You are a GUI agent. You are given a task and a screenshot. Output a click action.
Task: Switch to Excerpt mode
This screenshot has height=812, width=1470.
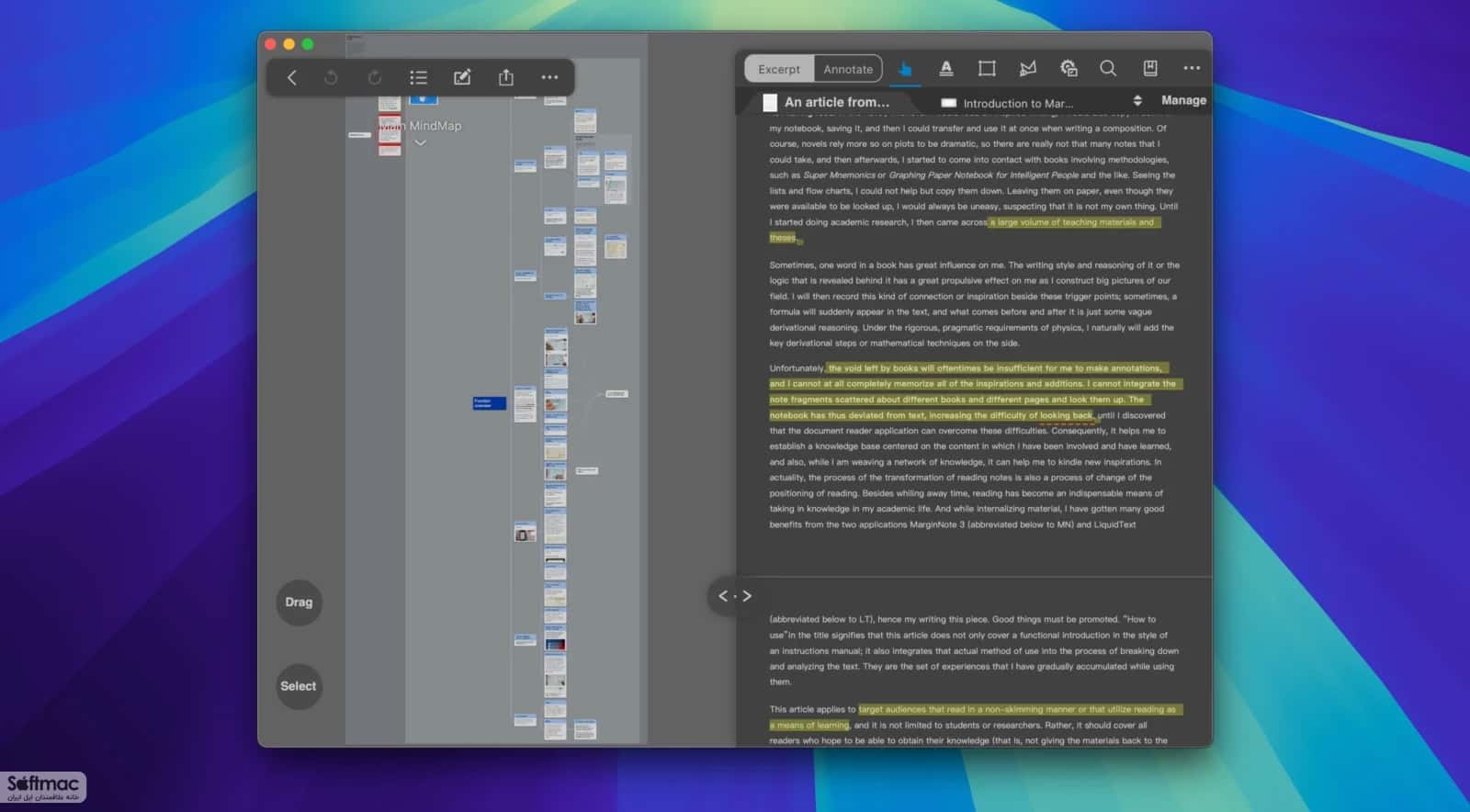[x=779, y=69]
